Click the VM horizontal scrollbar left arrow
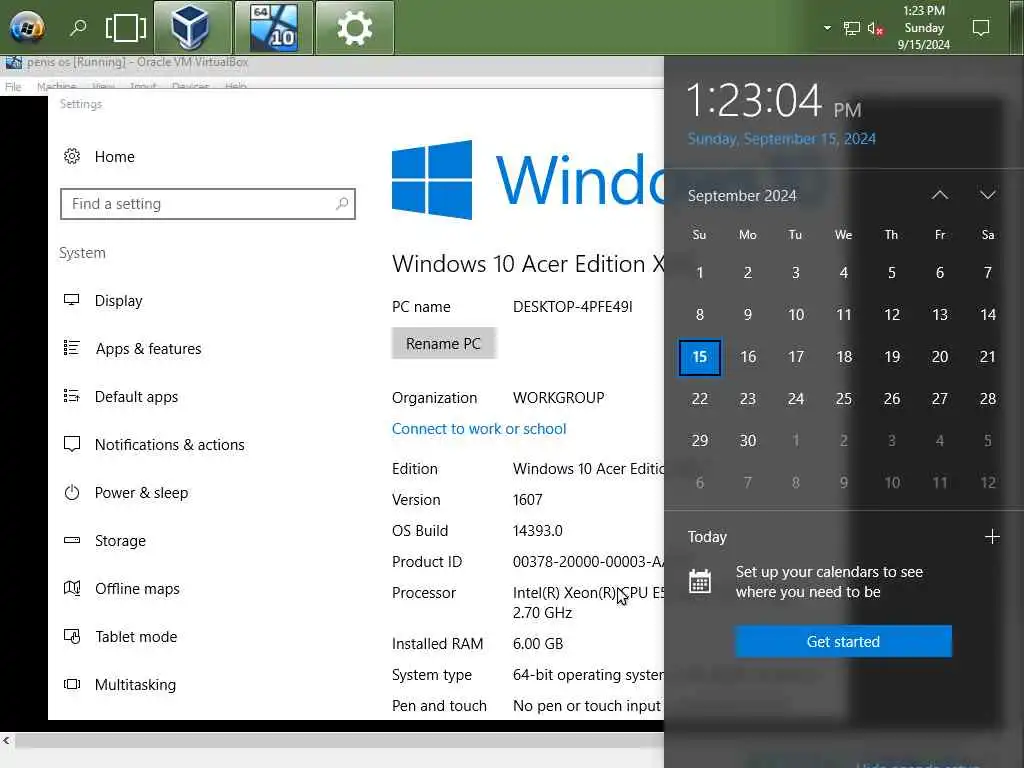Viewport: 1024px width, 768px height. click(7, 740)
